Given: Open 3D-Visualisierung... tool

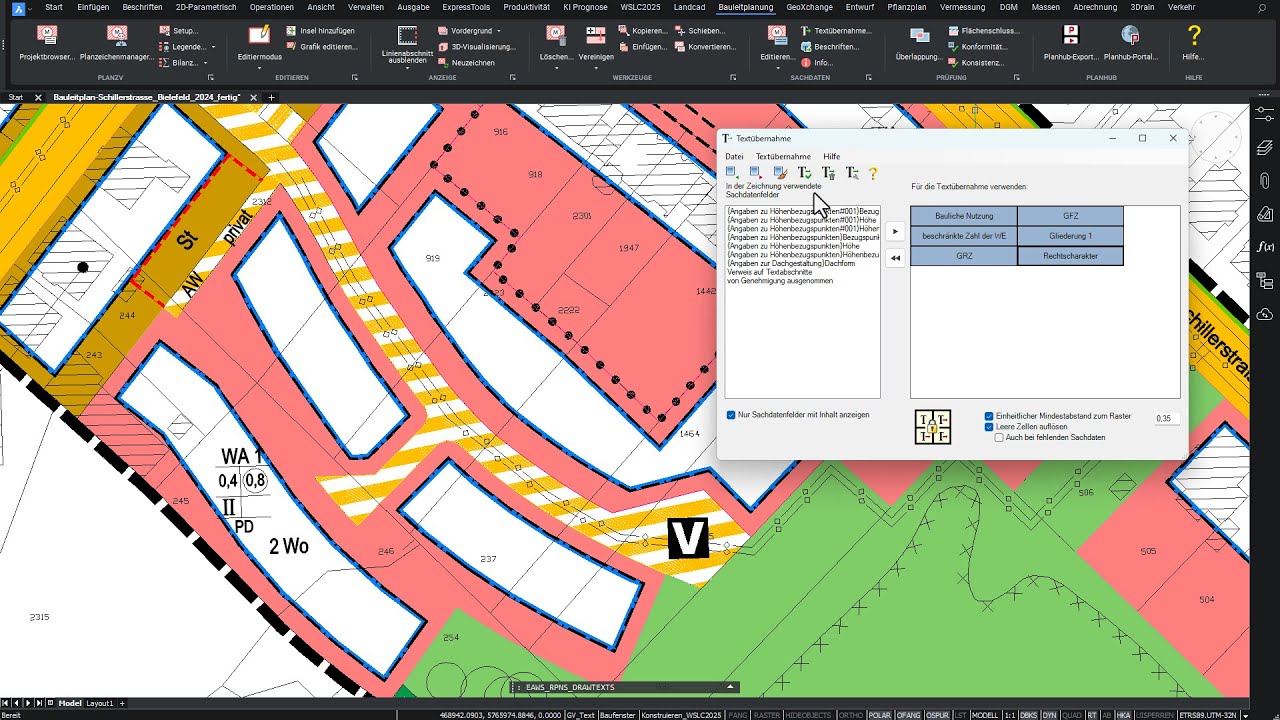Looking at the screenshot, I should click(477, 47).
